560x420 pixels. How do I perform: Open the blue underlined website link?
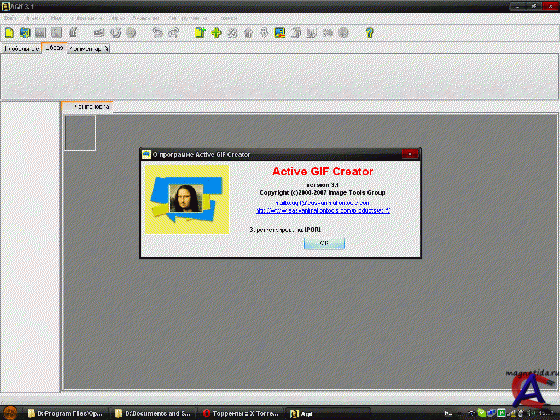tap(323, 210)
